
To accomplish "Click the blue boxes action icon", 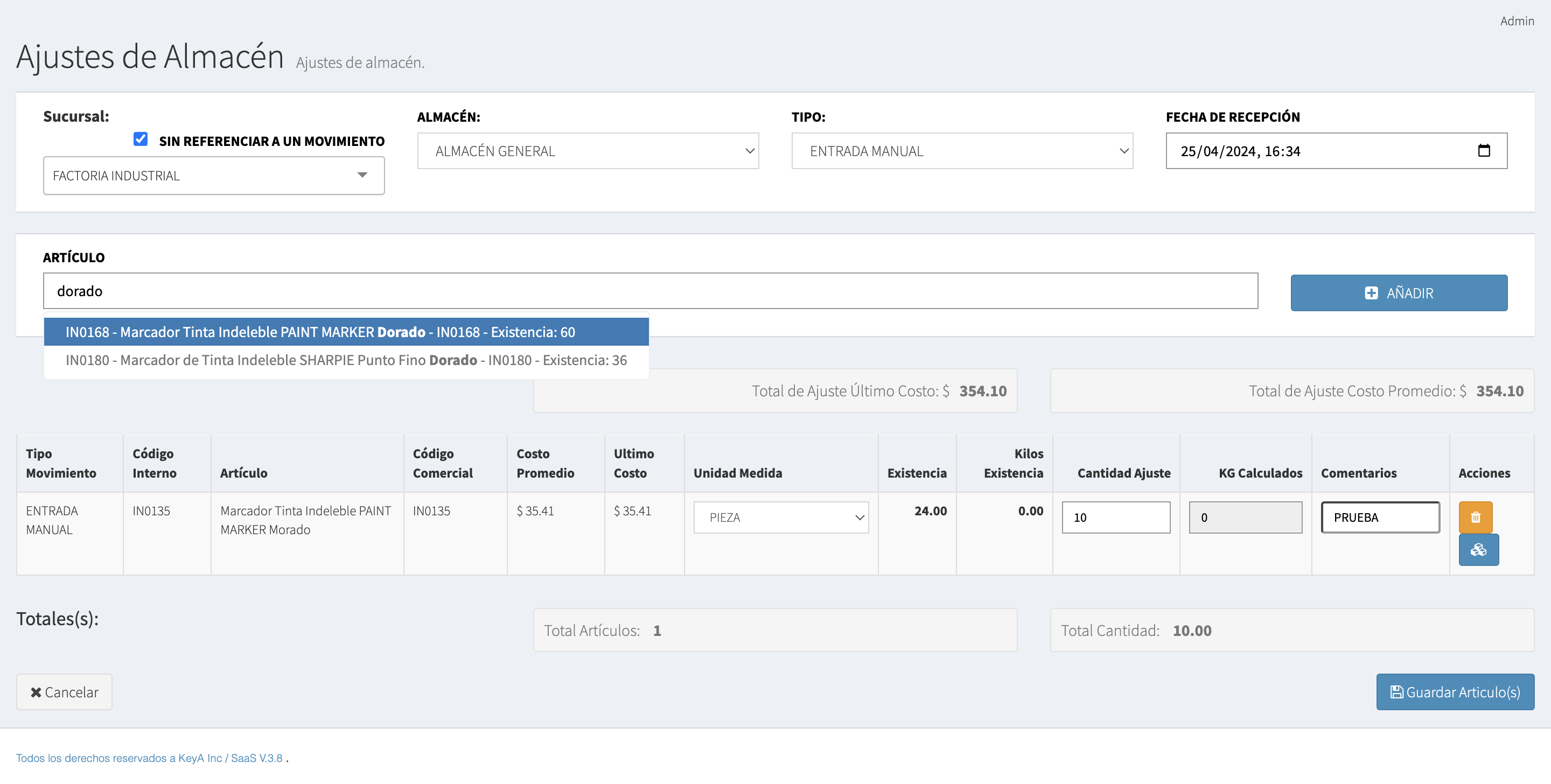I will click(x=1478, y=549).
